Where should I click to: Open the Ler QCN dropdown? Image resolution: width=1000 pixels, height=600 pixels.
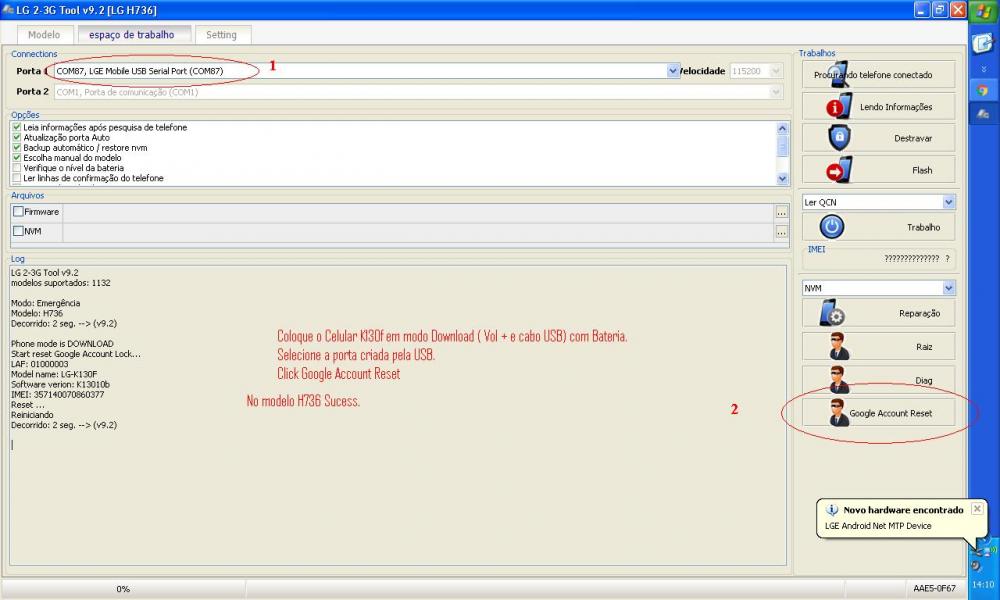click(x=948, y=202)
